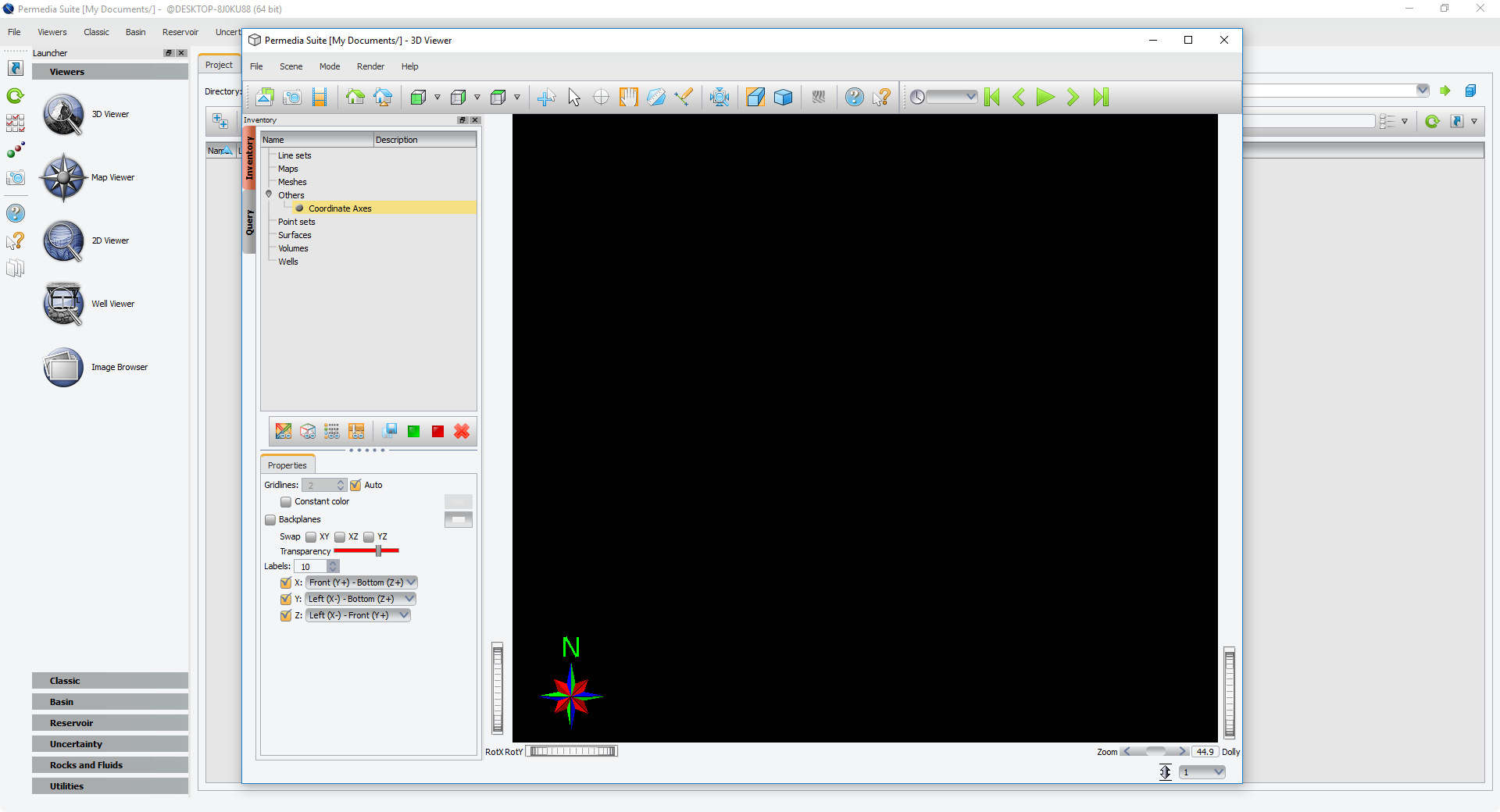Click the red Transparency slider
The image size is (1500, 812).
(x=366, y=551)
